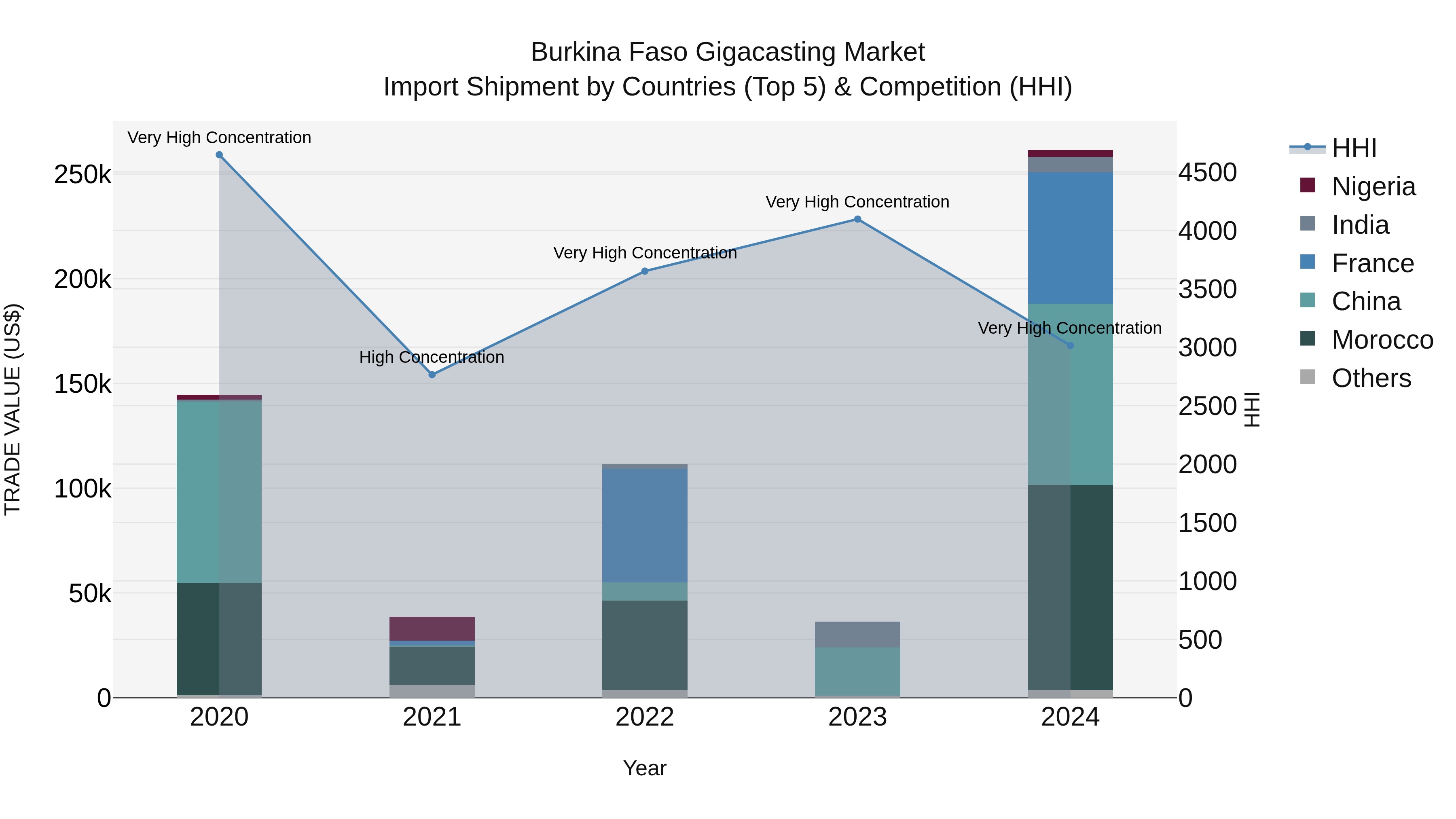Click the 2022 x-axis label
Image resolution: width=1456 pixels, height=819 pixels.
[x=645, y=717]
